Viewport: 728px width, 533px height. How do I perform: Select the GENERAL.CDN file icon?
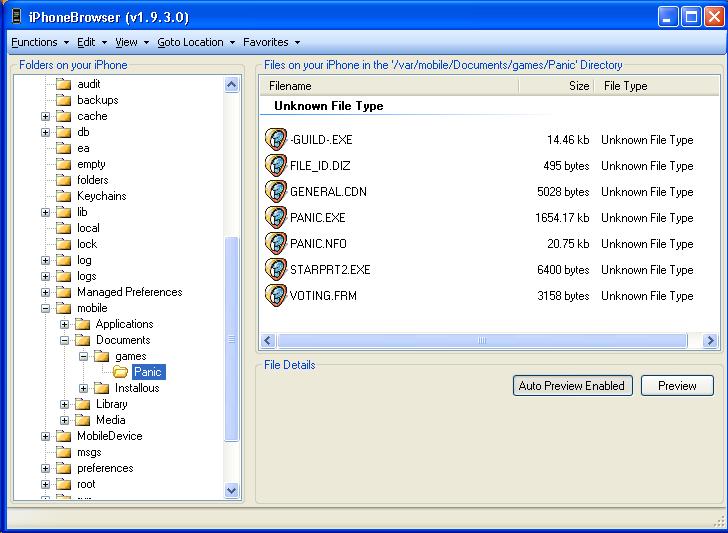(276, 192)
